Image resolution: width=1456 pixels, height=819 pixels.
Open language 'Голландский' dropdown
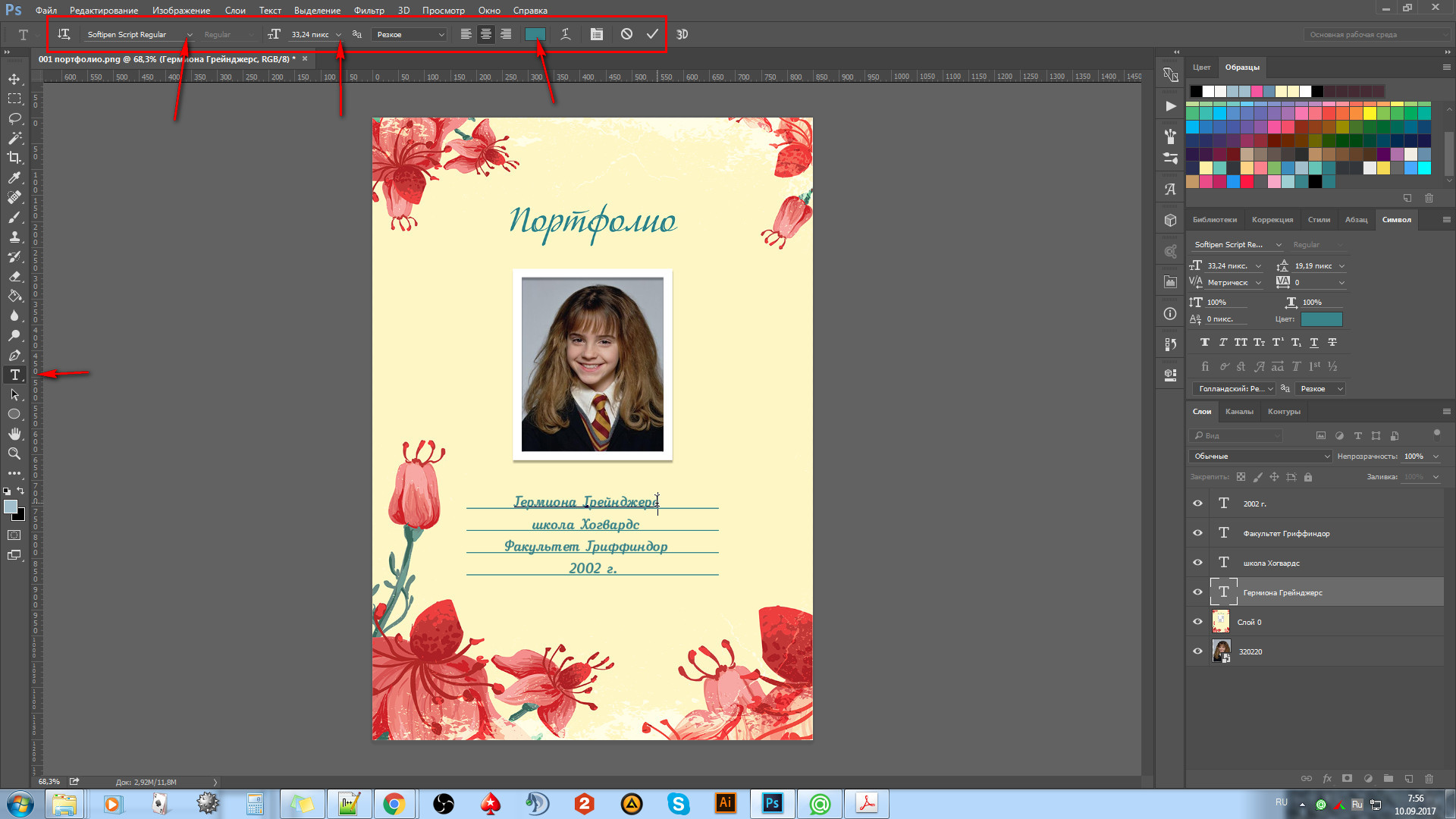tap(1234, 389)
